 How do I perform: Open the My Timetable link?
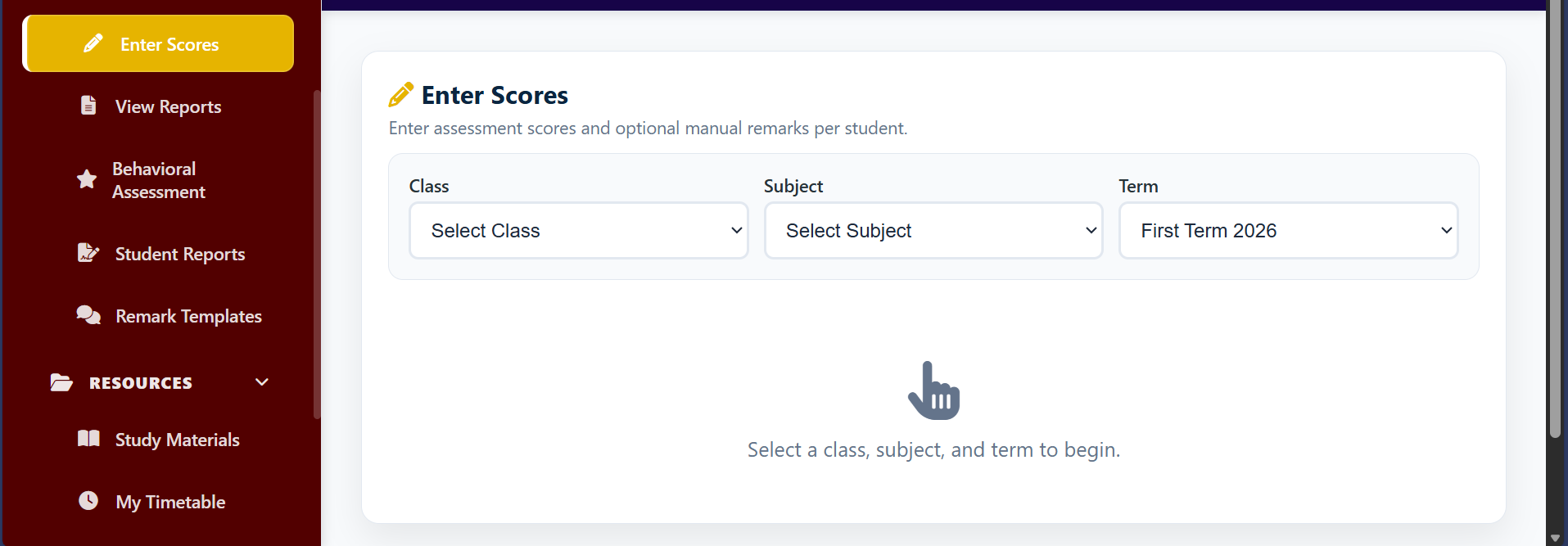(170, 502)
